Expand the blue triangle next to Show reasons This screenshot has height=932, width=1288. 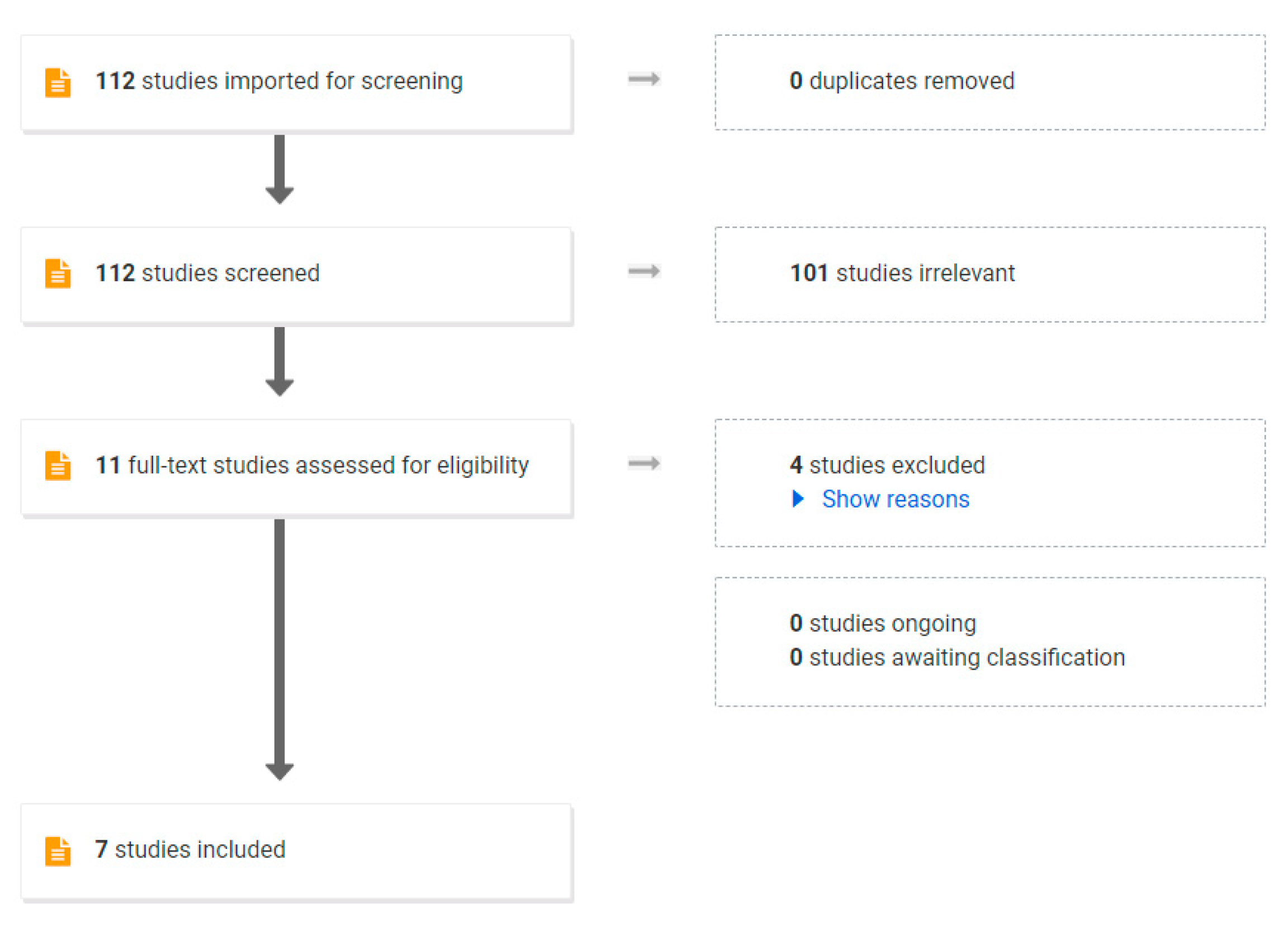tap(798, 499)
